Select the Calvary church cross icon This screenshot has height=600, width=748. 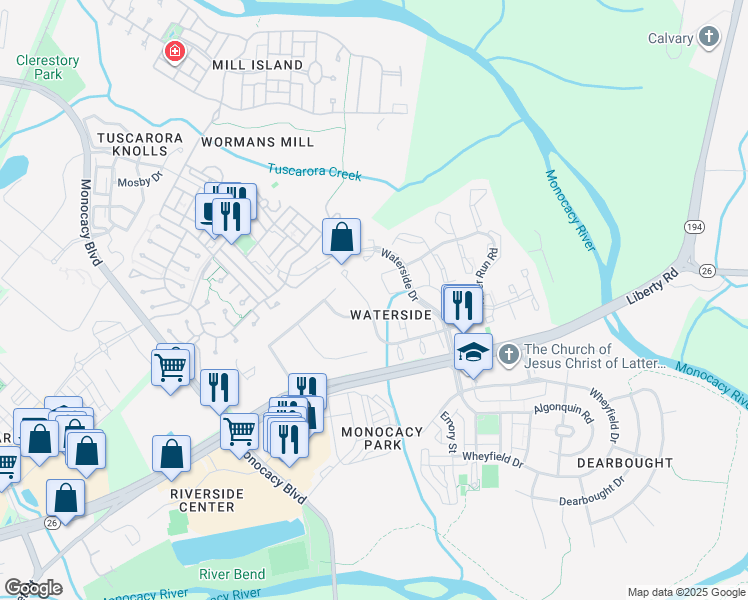(x=709, y=37)
